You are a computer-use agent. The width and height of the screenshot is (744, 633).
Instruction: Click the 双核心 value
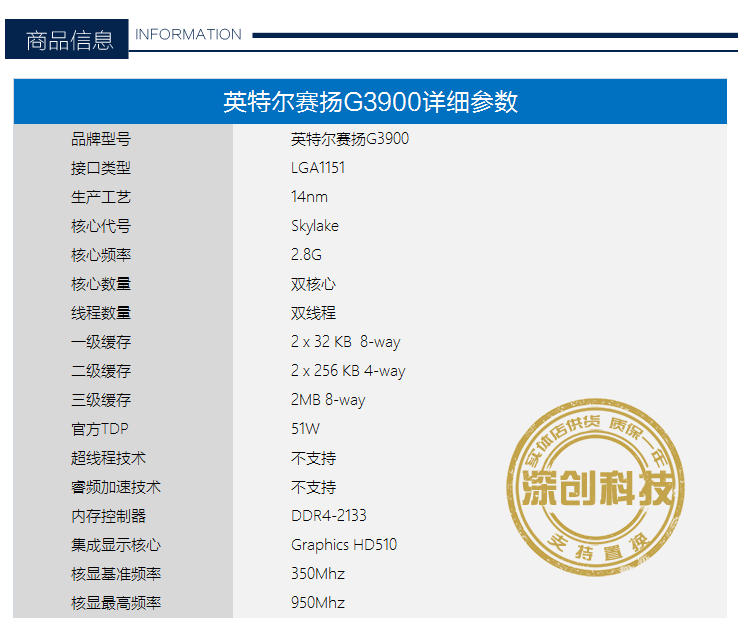(313, 284)
